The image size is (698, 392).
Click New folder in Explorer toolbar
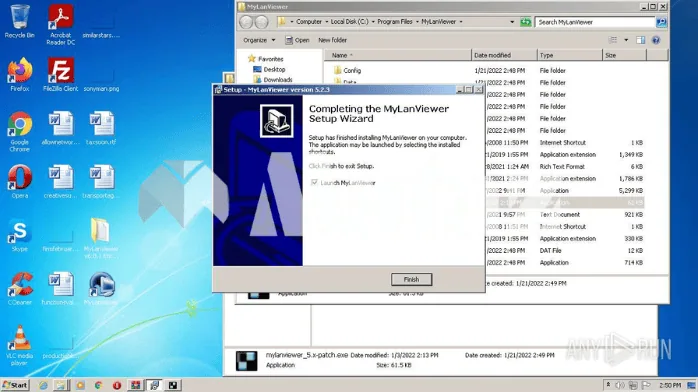[x=332, y=40]
